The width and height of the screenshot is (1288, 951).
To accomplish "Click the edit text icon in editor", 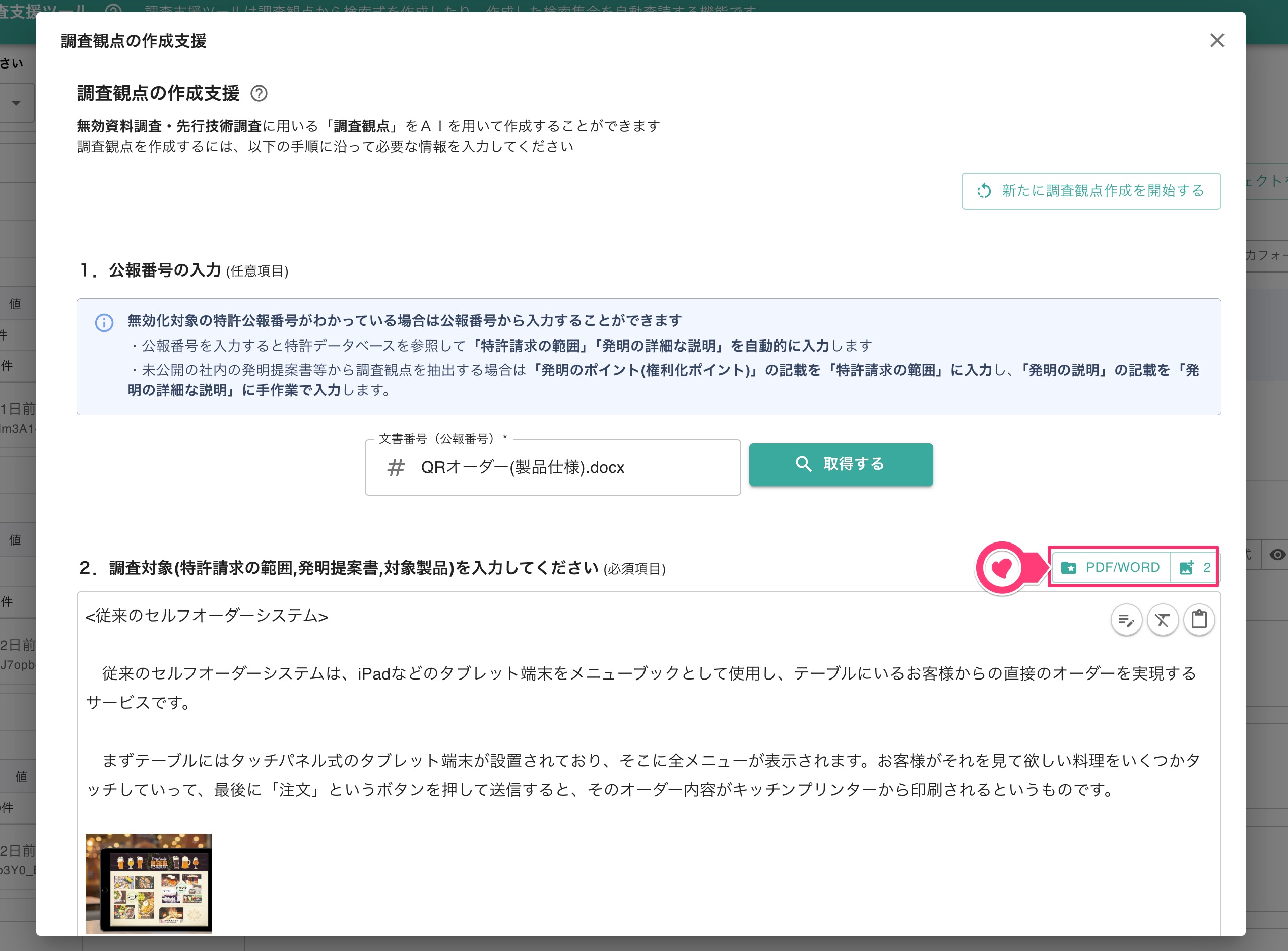I will coord(1126,620).
